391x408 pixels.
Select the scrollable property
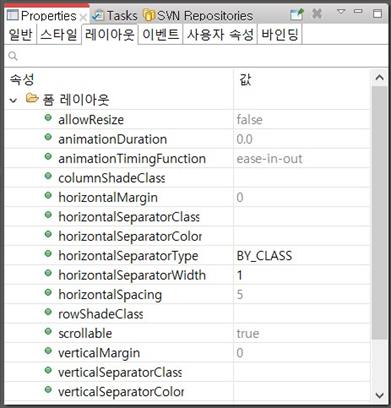click(x=85, y=333)
